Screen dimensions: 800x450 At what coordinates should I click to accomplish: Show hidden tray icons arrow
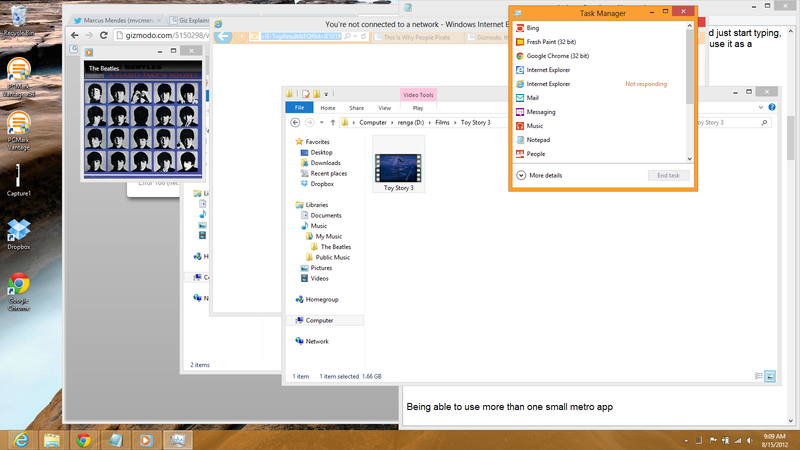[686, 440]
